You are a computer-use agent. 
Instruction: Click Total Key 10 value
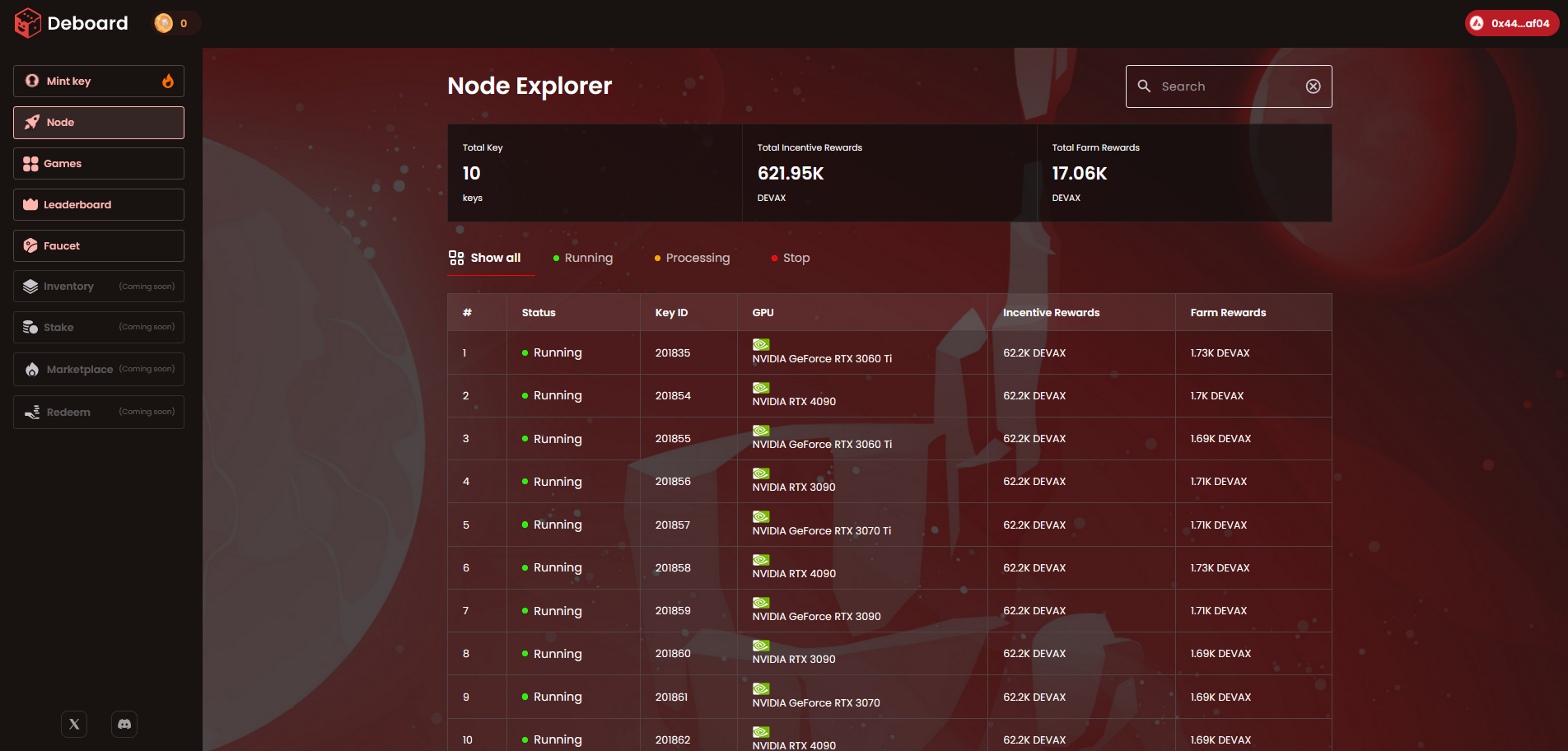pos(471,173)
